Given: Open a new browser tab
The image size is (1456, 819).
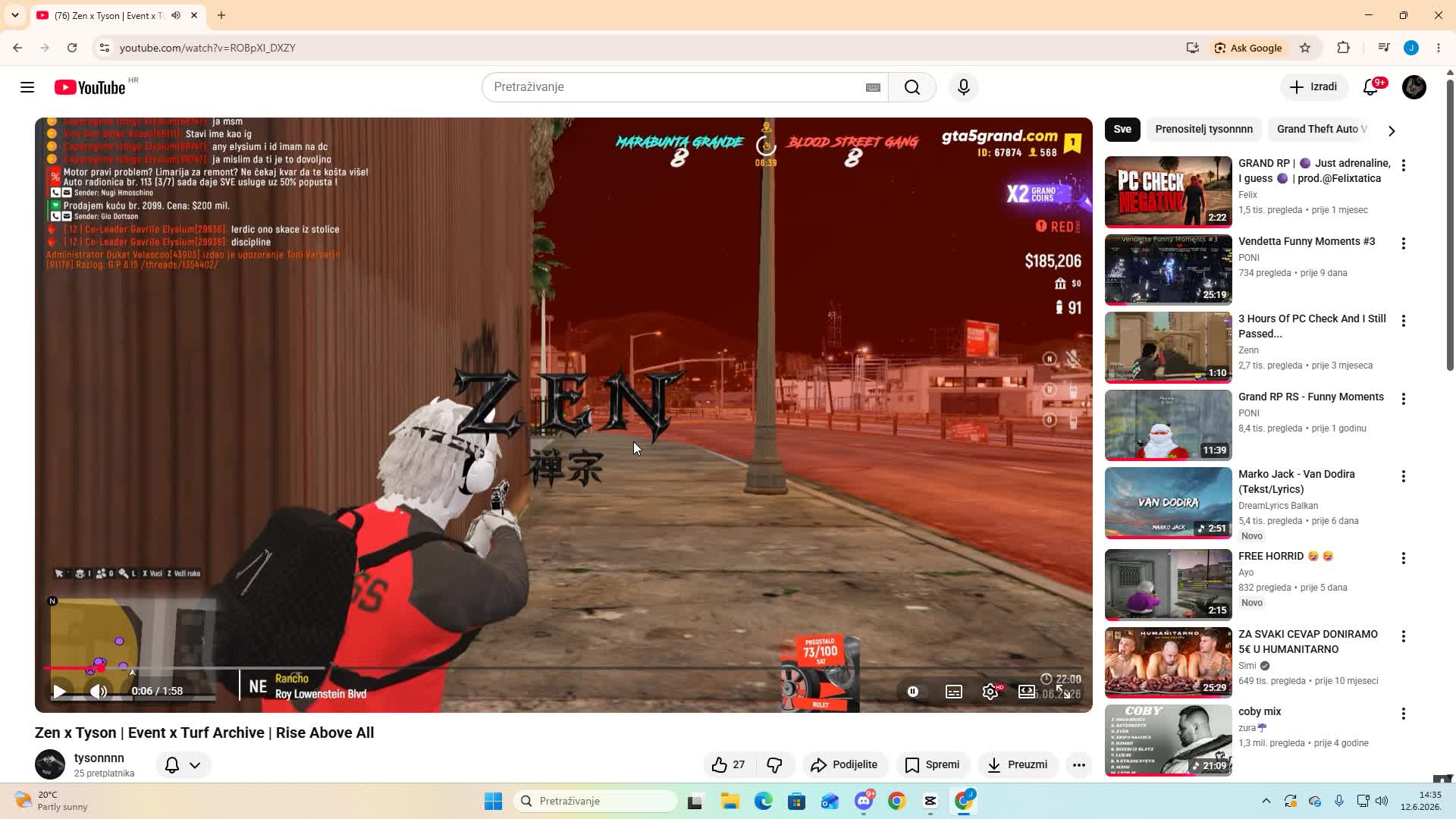Looking at the screenshot, I should (221, 15).
